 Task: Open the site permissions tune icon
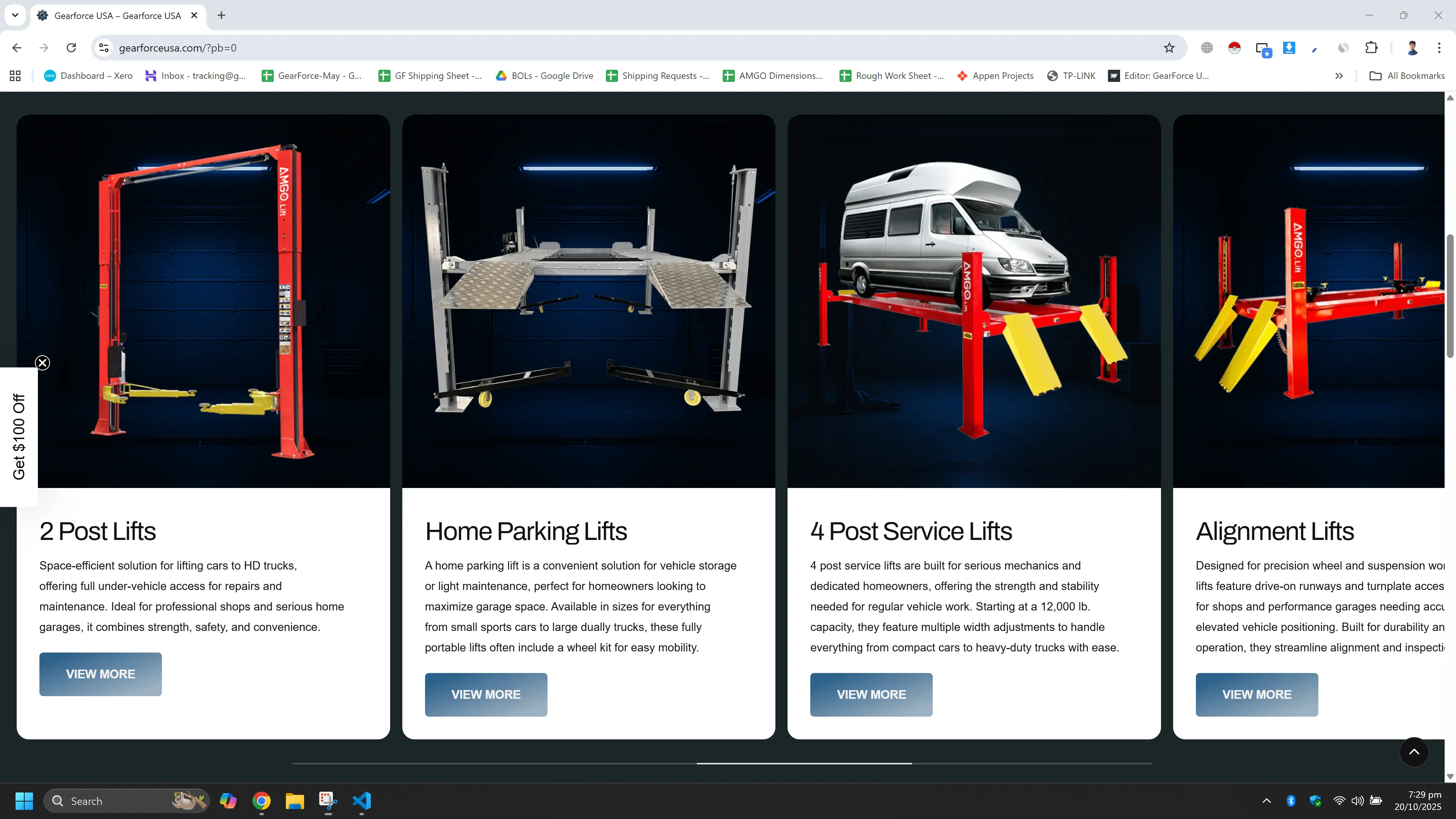(104, 48)
